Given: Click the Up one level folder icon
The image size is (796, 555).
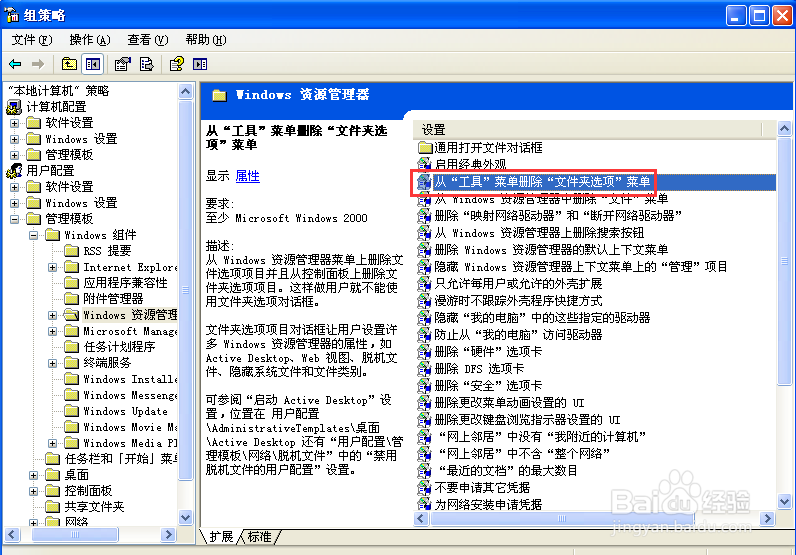Looking at the screenshot, I should [x=70, y=64].
